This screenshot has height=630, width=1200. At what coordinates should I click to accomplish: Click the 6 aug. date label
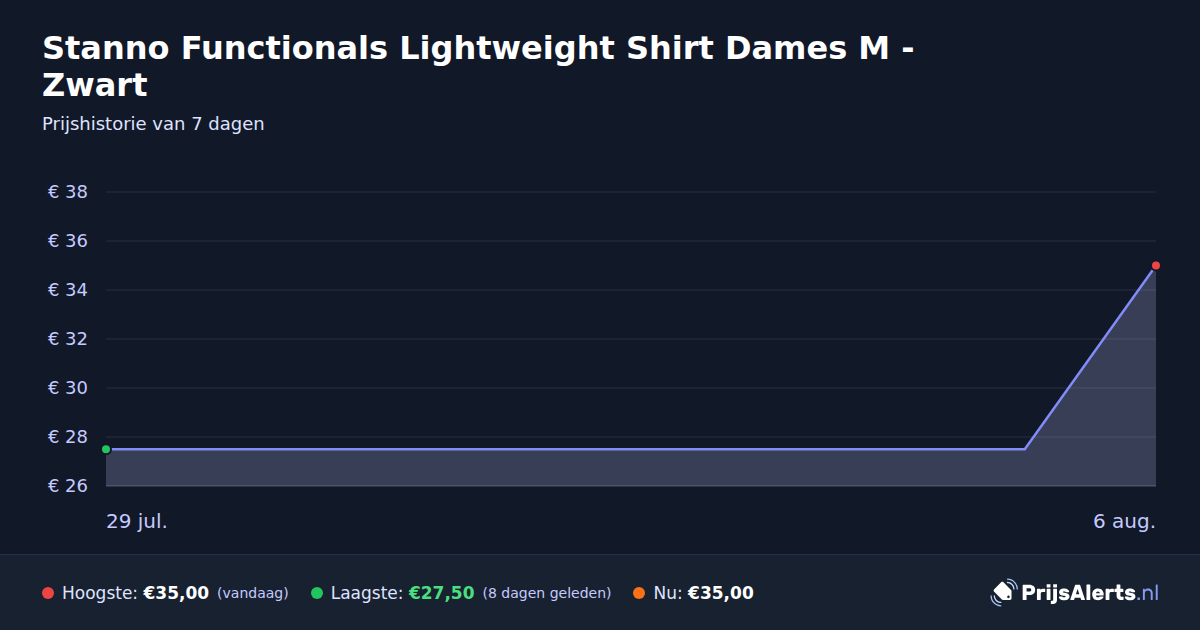point(1124,521)
